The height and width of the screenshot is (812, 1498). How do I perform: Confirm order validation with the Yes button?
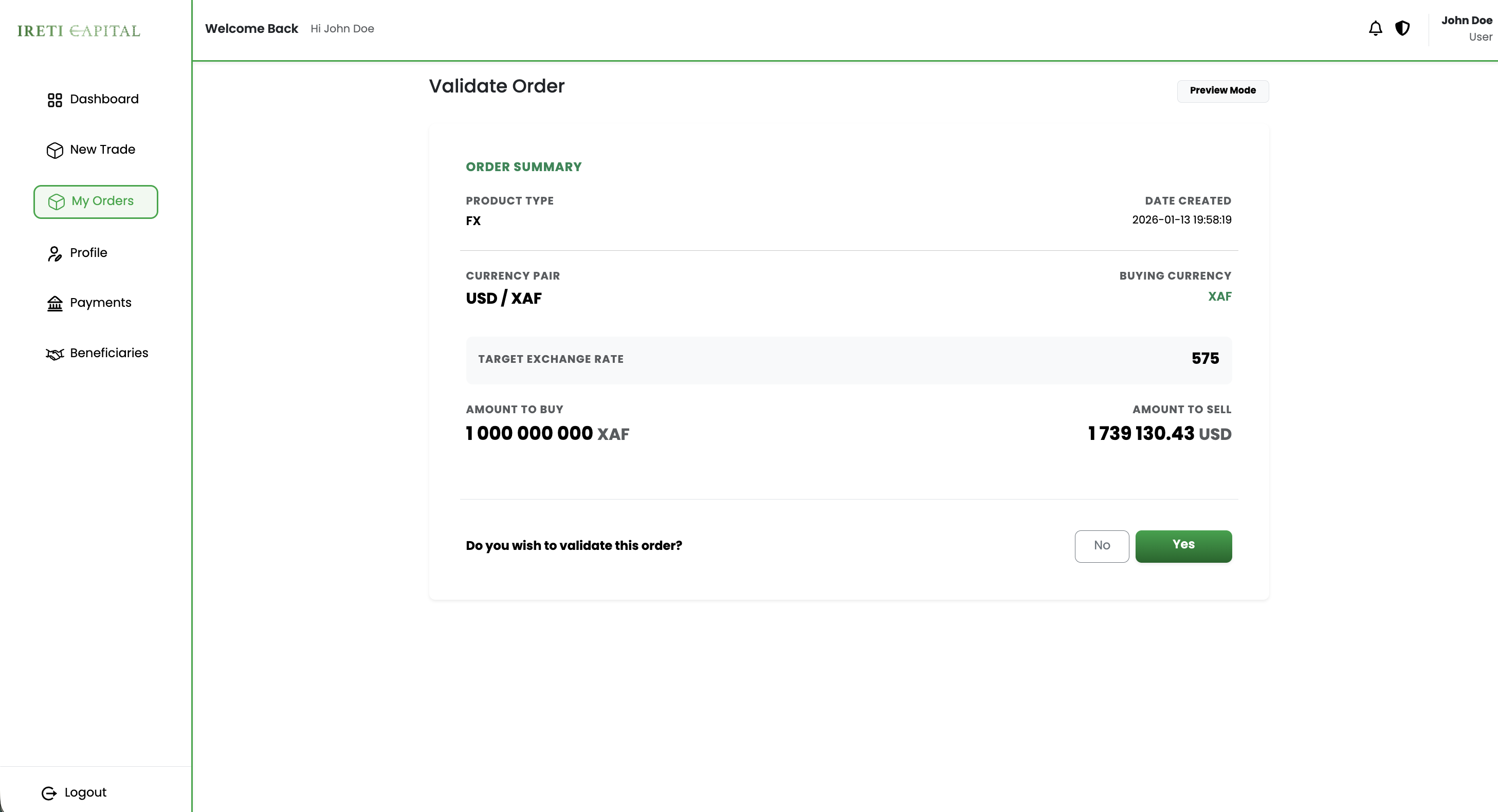pos(1183,546)
